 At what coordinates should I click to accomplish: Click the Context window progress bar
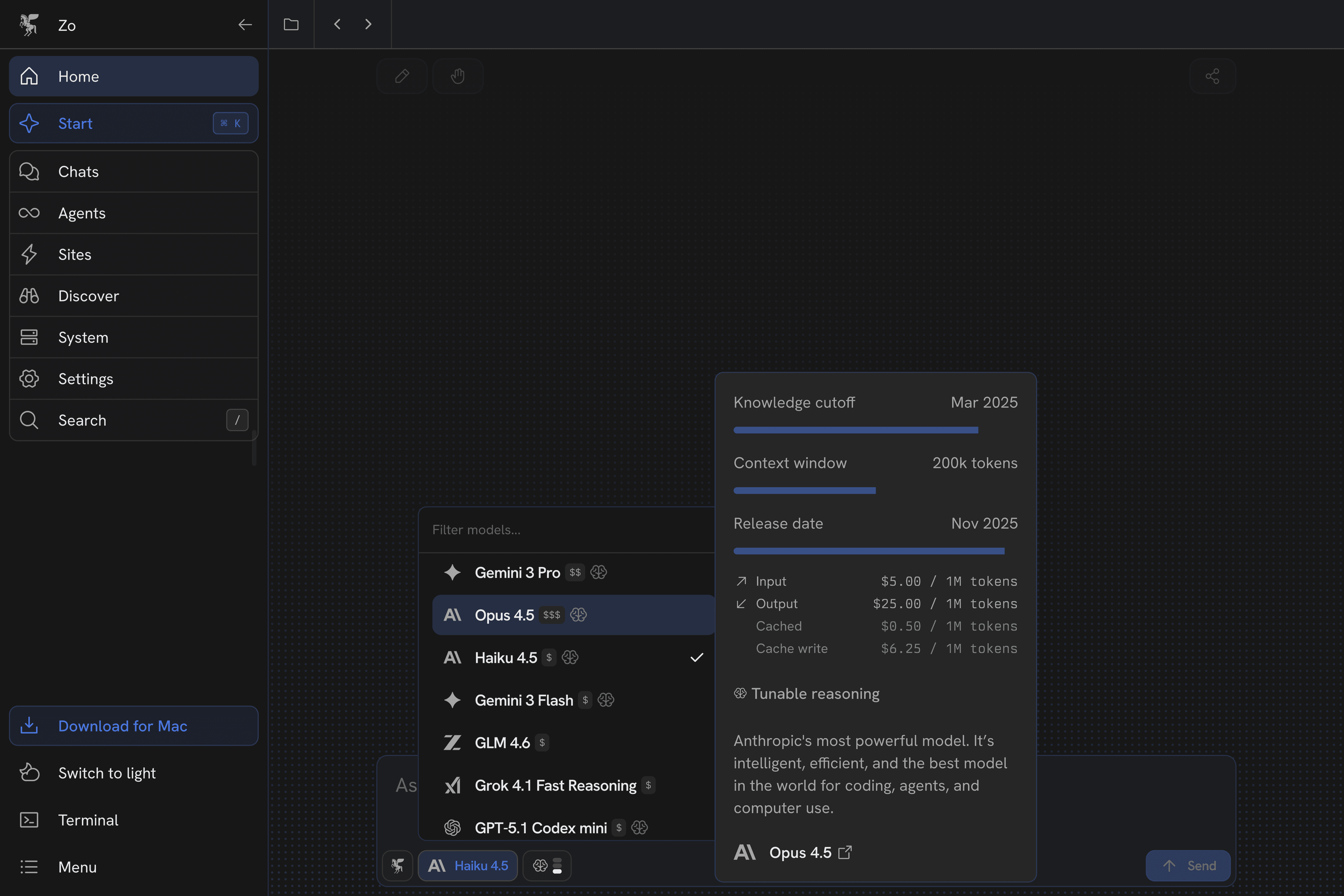[x=804, y=490]
